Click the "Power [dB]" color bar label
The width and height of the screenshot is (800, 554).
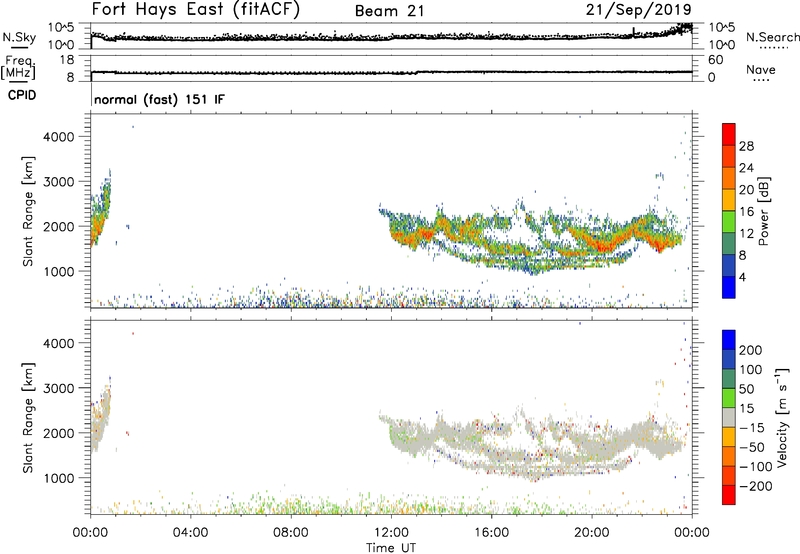[763, 211]
